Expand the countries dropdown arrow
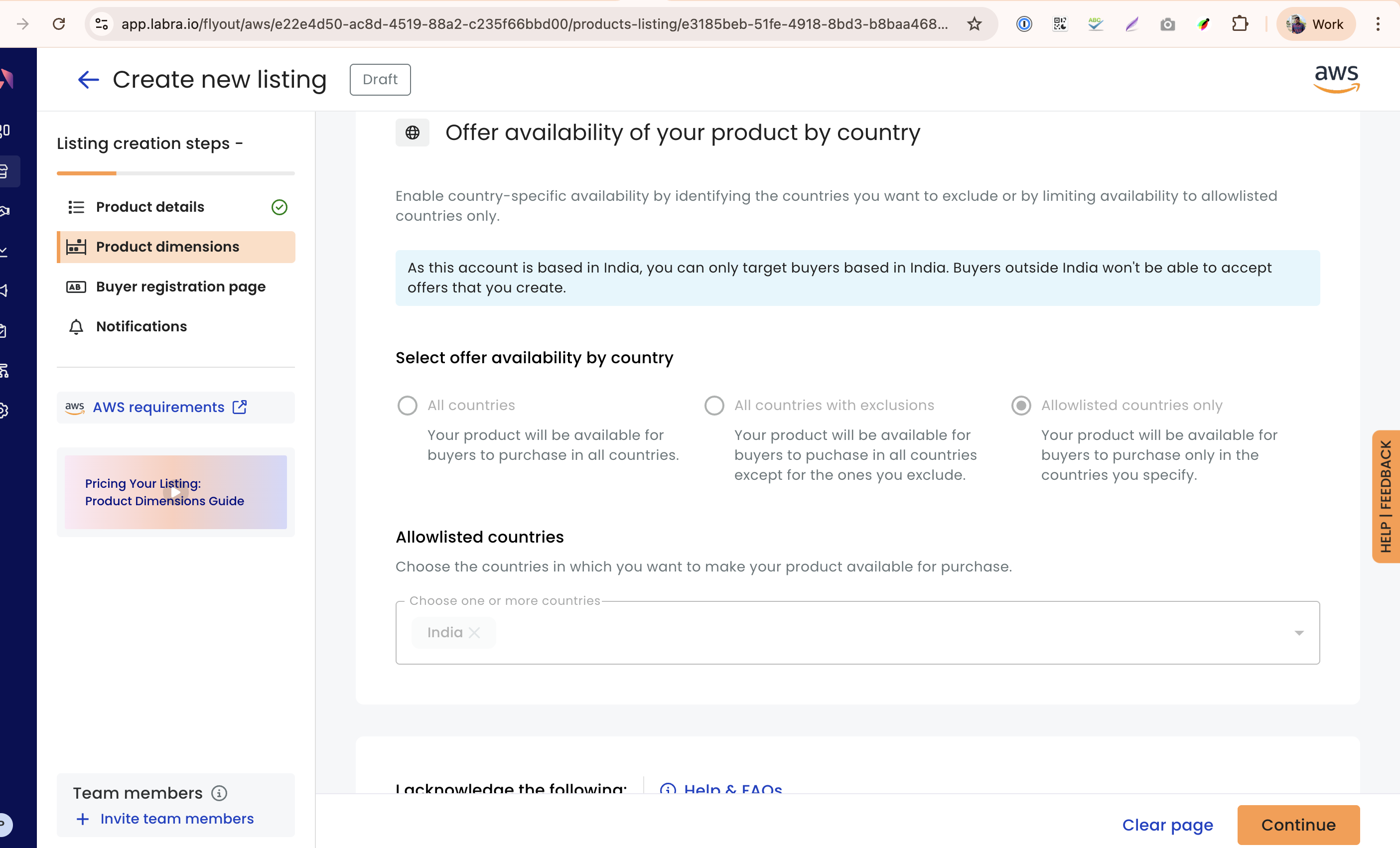Viewport: 1400px width, 848px height. click(1298, 633)
